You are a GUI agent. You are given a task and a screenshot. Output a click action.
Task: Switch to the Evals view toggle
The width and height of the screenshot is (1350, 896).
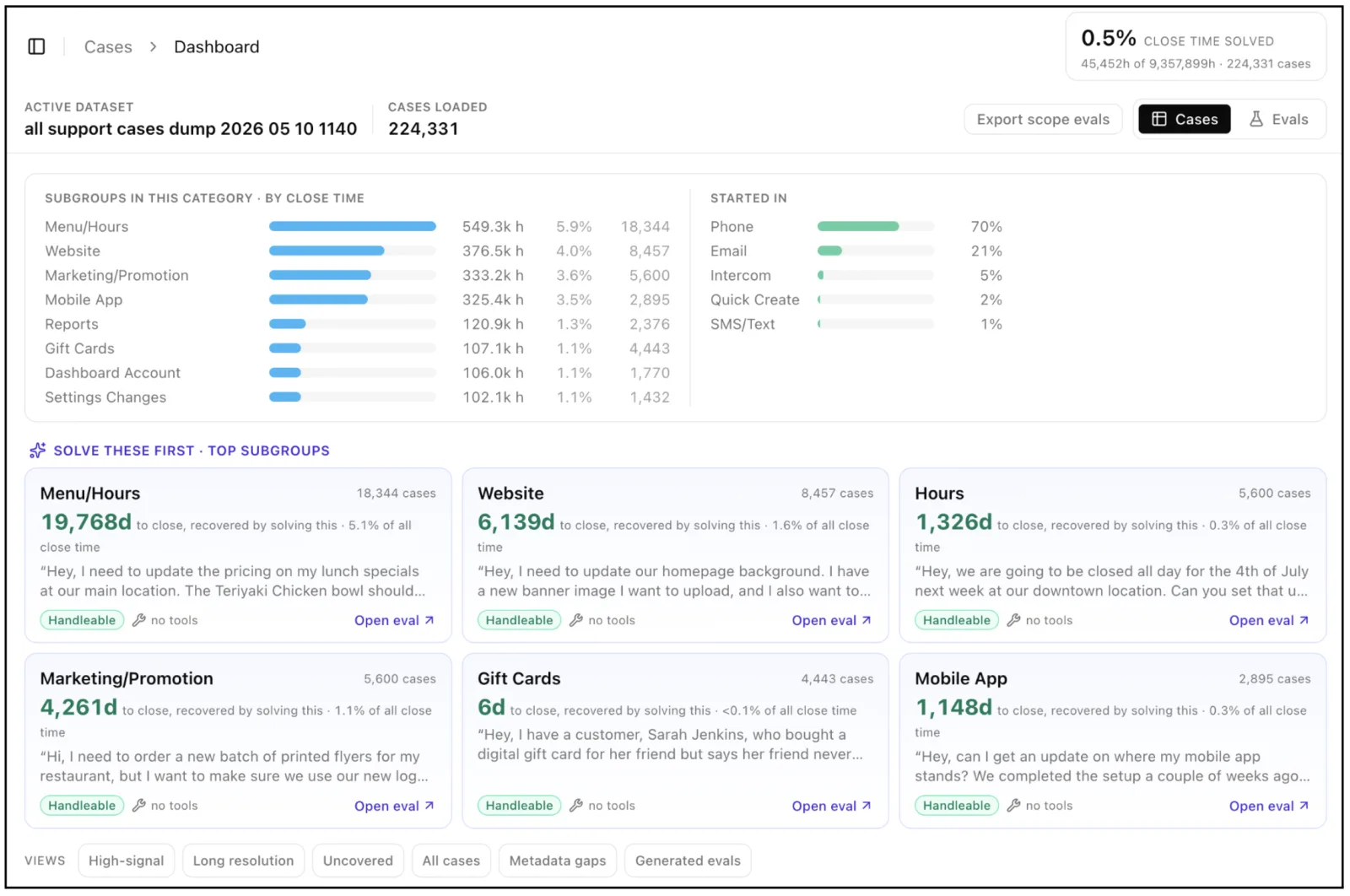pos(1278,119)
